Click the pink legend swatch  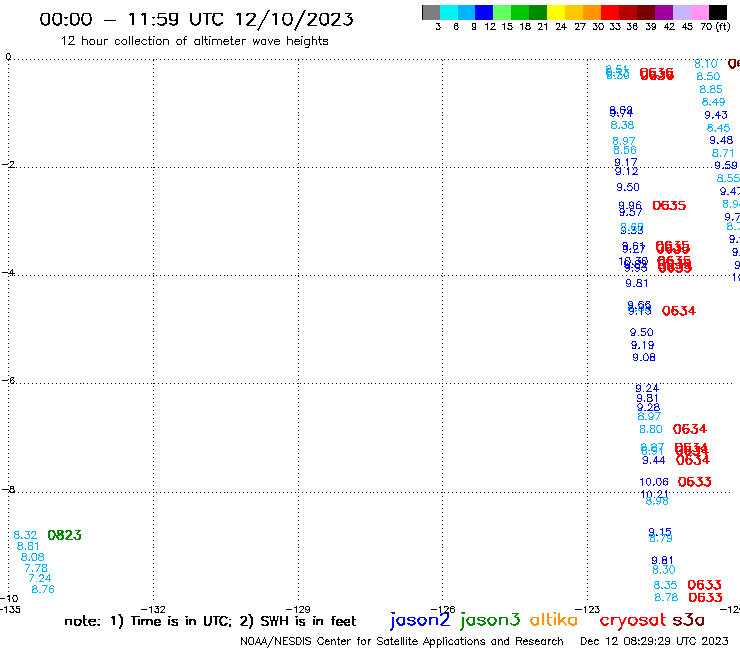[699, 12]
